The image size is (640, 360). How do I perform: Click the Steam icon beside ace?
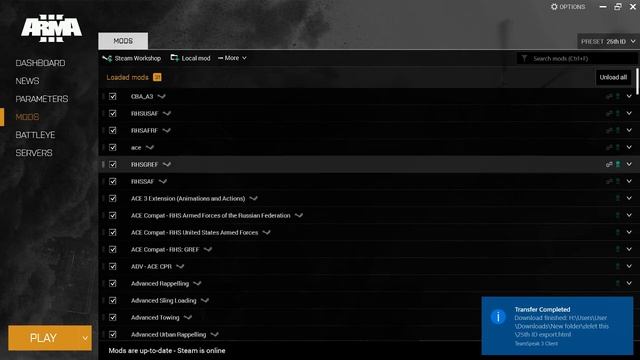pos(150,147)
